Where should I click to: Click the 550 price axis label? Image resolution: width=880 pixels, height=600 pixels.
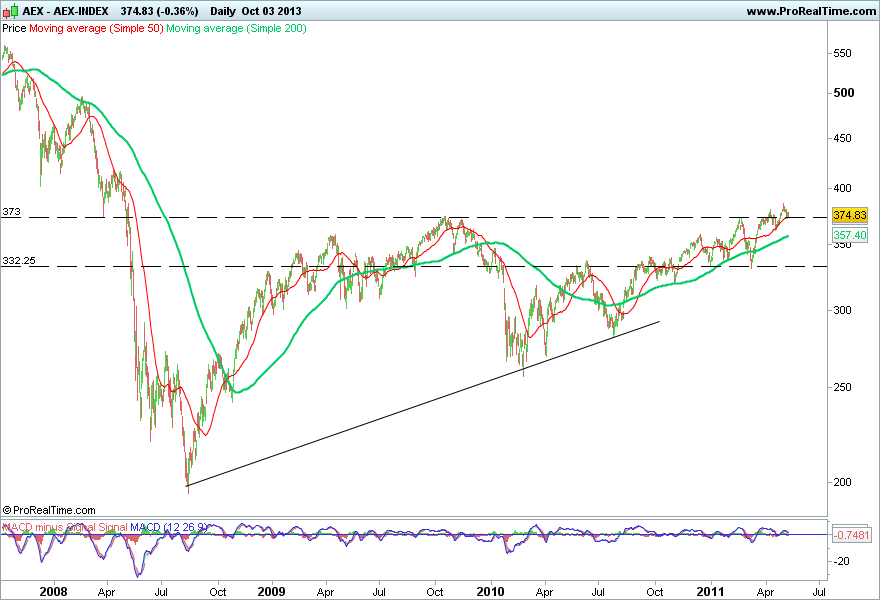[842, 53]
